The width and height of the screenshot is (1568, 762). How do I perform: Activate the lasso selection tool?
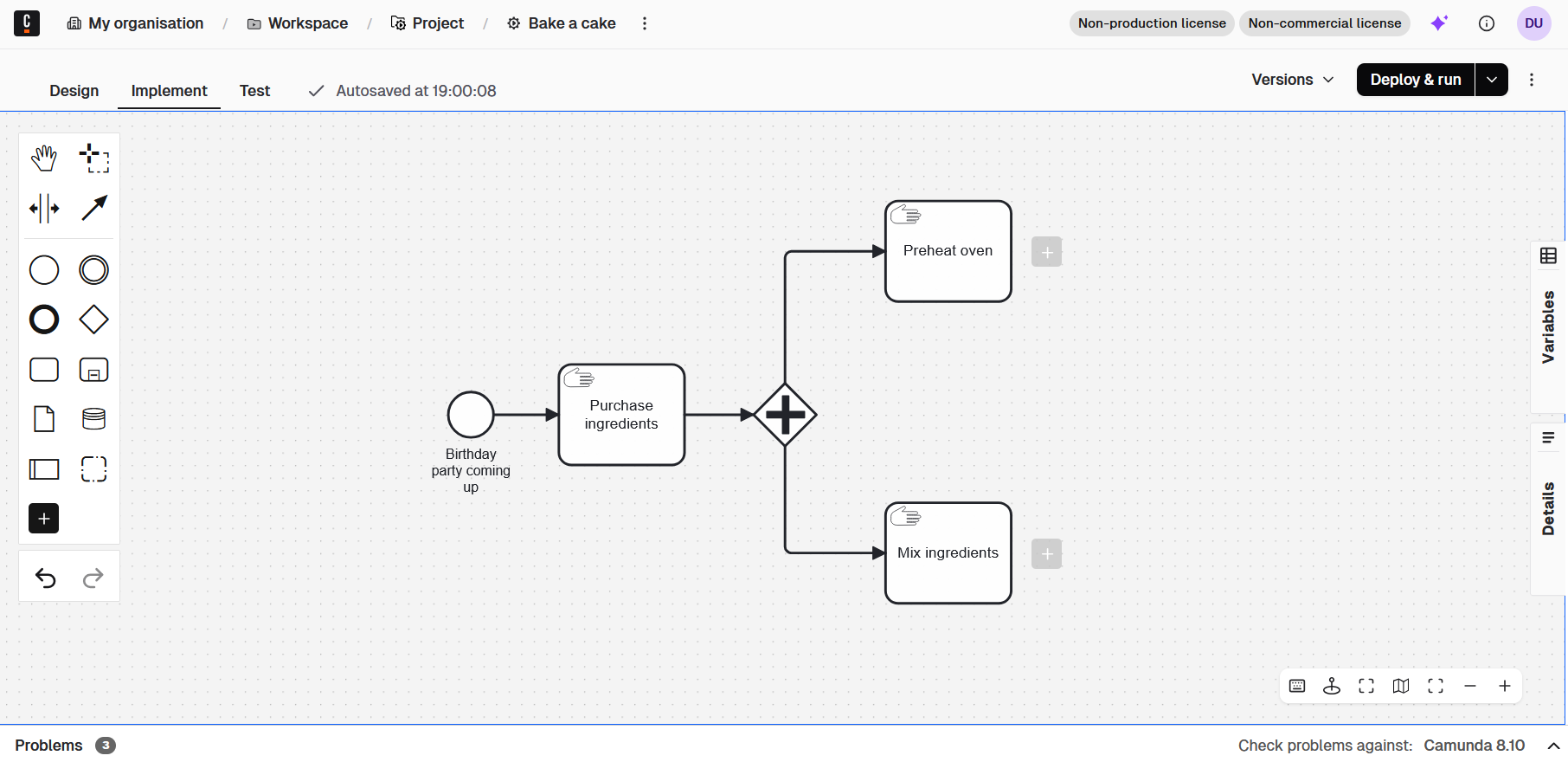pos(93,158)
